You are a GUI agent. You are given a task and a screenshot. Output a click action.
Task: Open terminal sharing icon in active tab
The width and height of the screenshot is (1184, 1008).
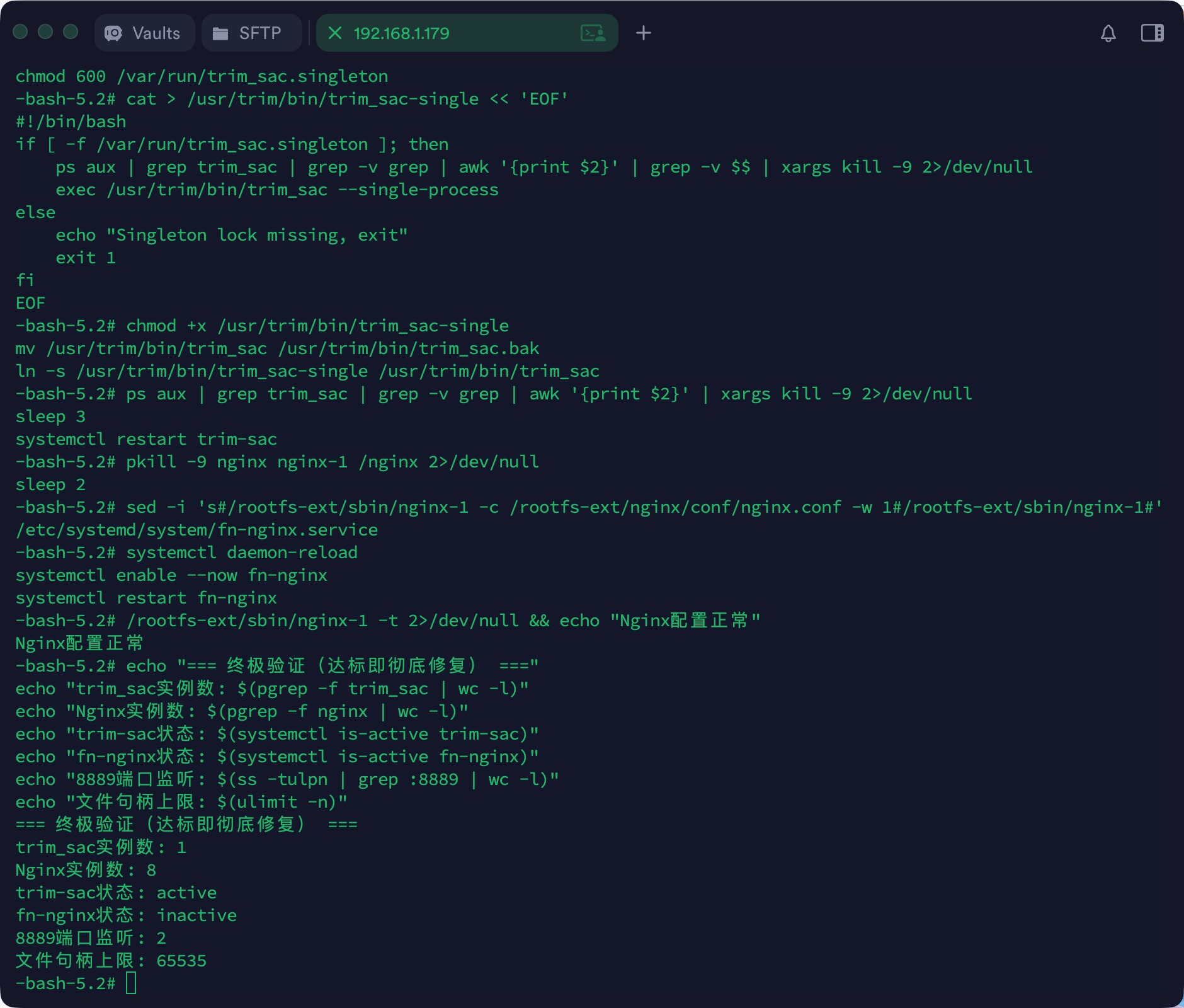(593, 33)
